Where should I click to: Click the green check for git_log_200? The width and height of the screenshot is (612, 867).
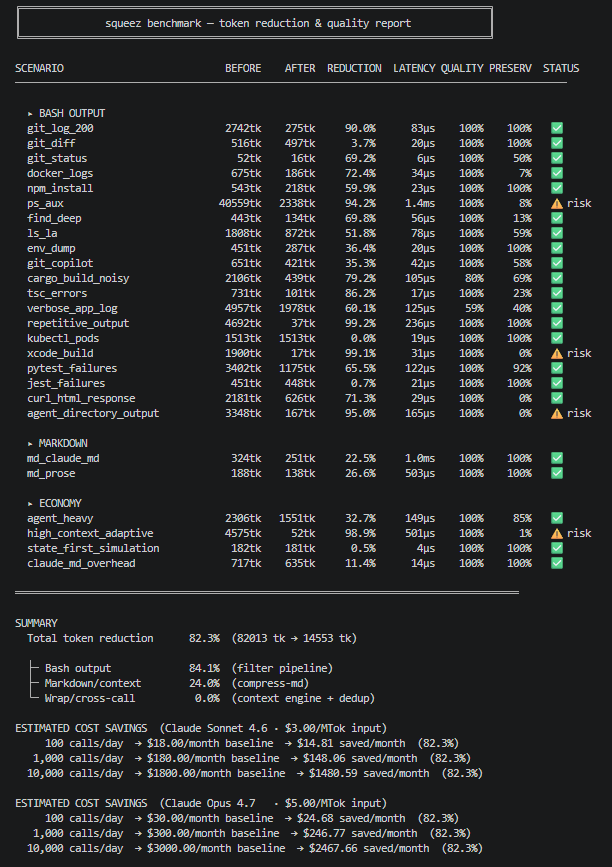click(x=557, y=128)
